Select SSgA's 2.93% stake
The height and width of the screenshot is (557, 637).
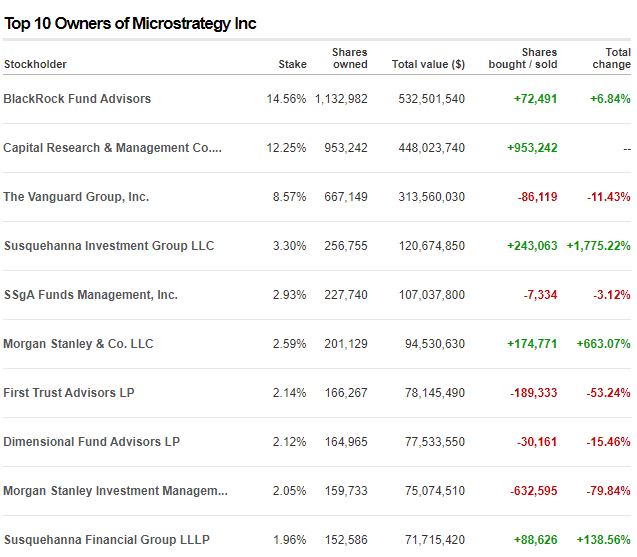pos(289,295)
